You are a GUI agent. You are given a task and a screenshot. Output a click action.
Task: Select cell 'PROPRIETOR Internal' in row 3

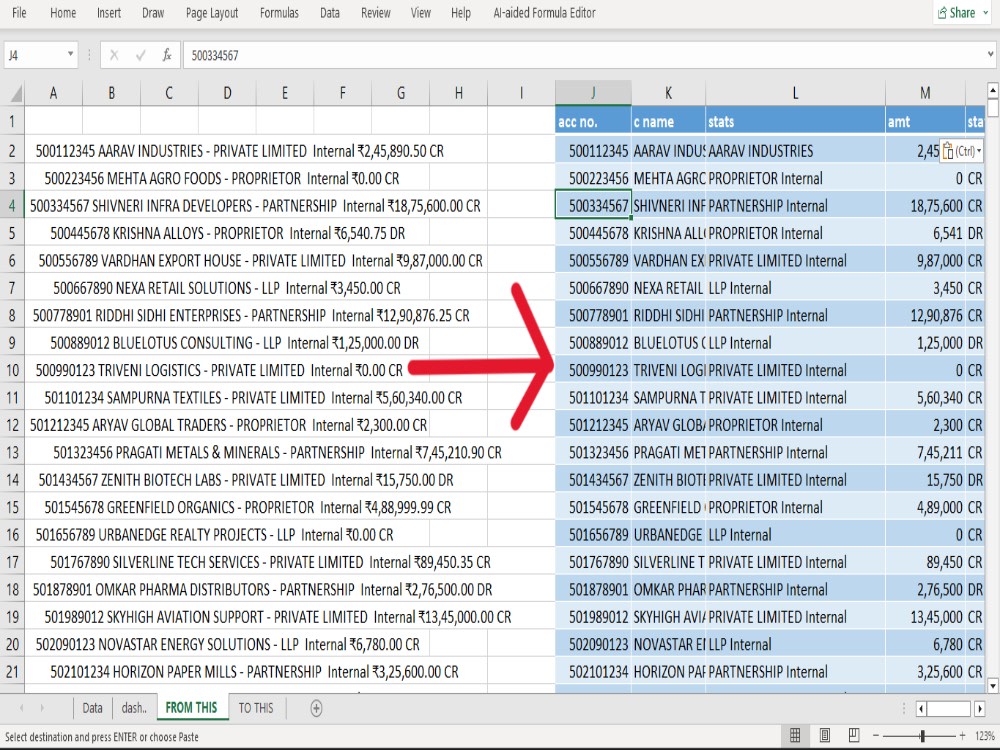click(795, 179)
